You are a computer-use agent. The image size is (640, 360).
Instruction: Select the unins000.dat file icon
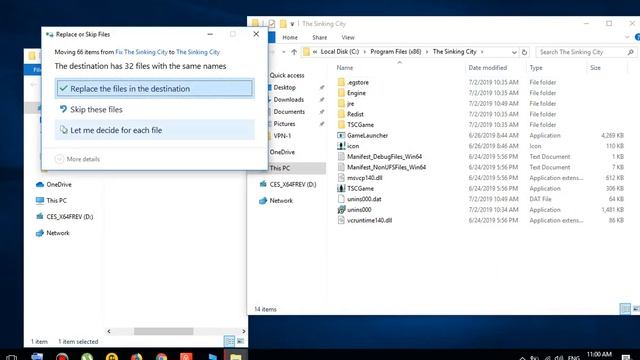341,199
